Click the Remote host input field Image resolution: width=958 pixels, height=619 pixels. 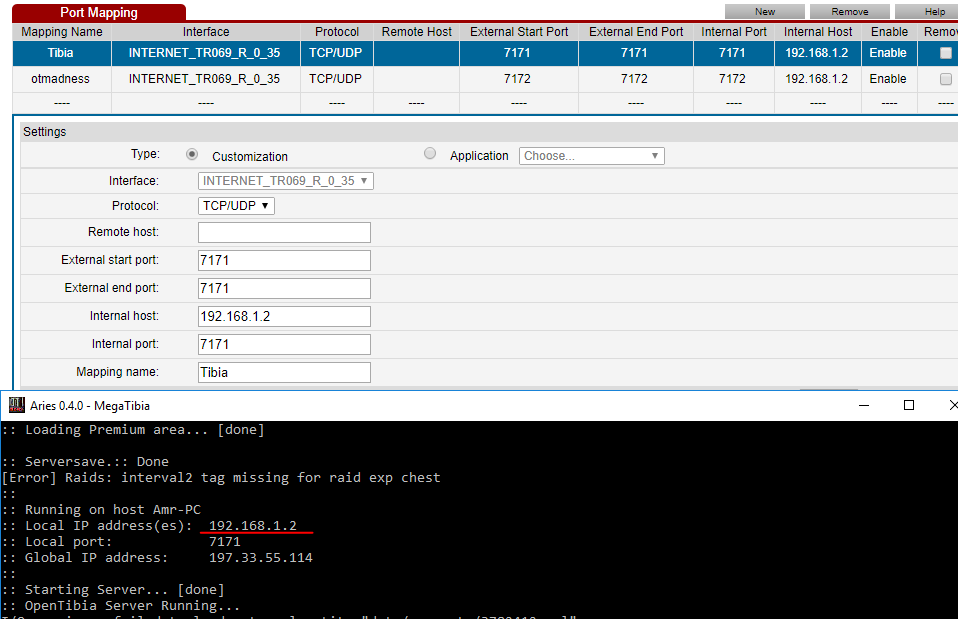click(x=284, y=232)
